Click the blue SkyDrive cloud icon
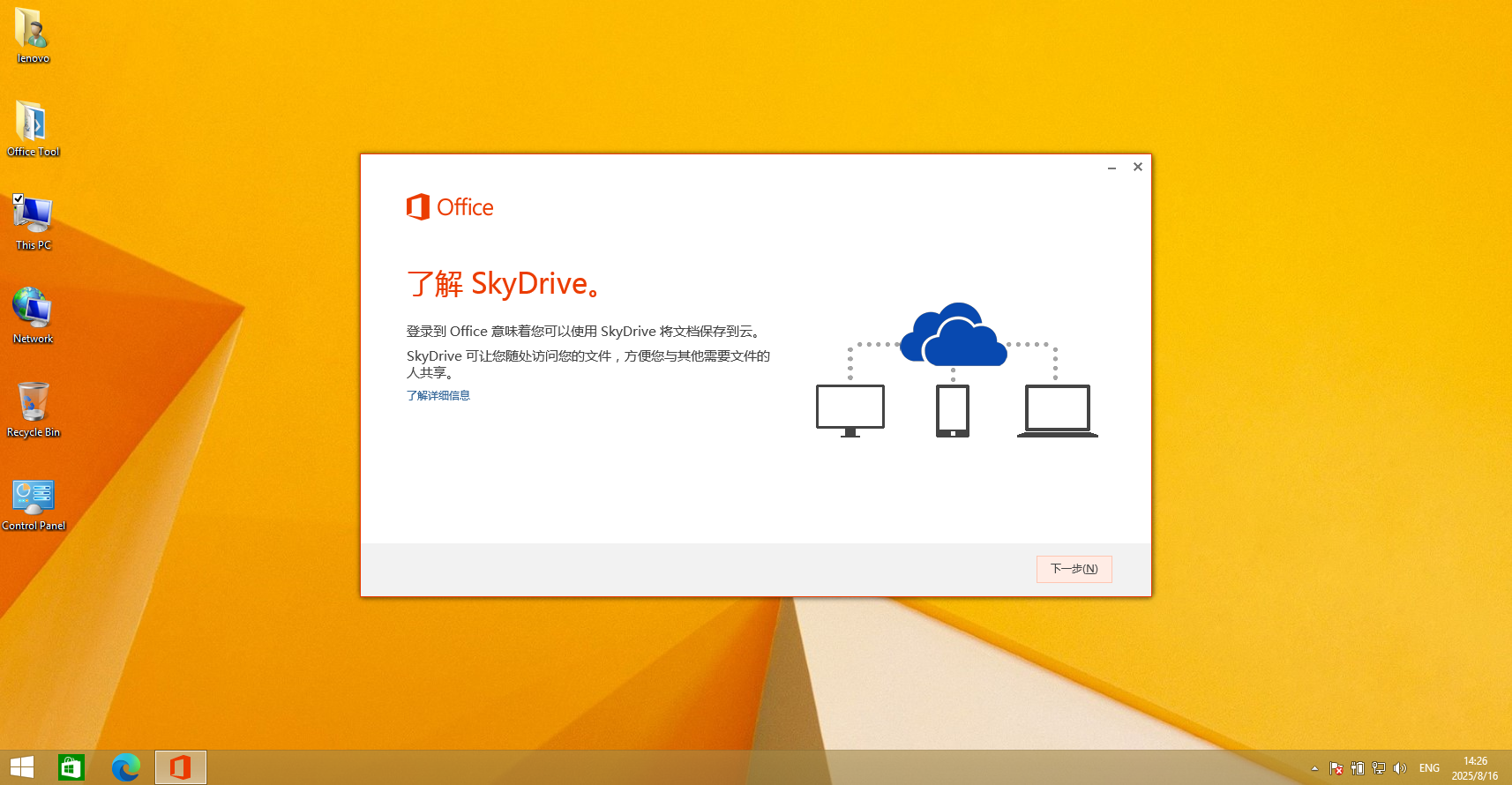Image resolution: width=1512 pixels, height=785 pixels. coord(953,336)
